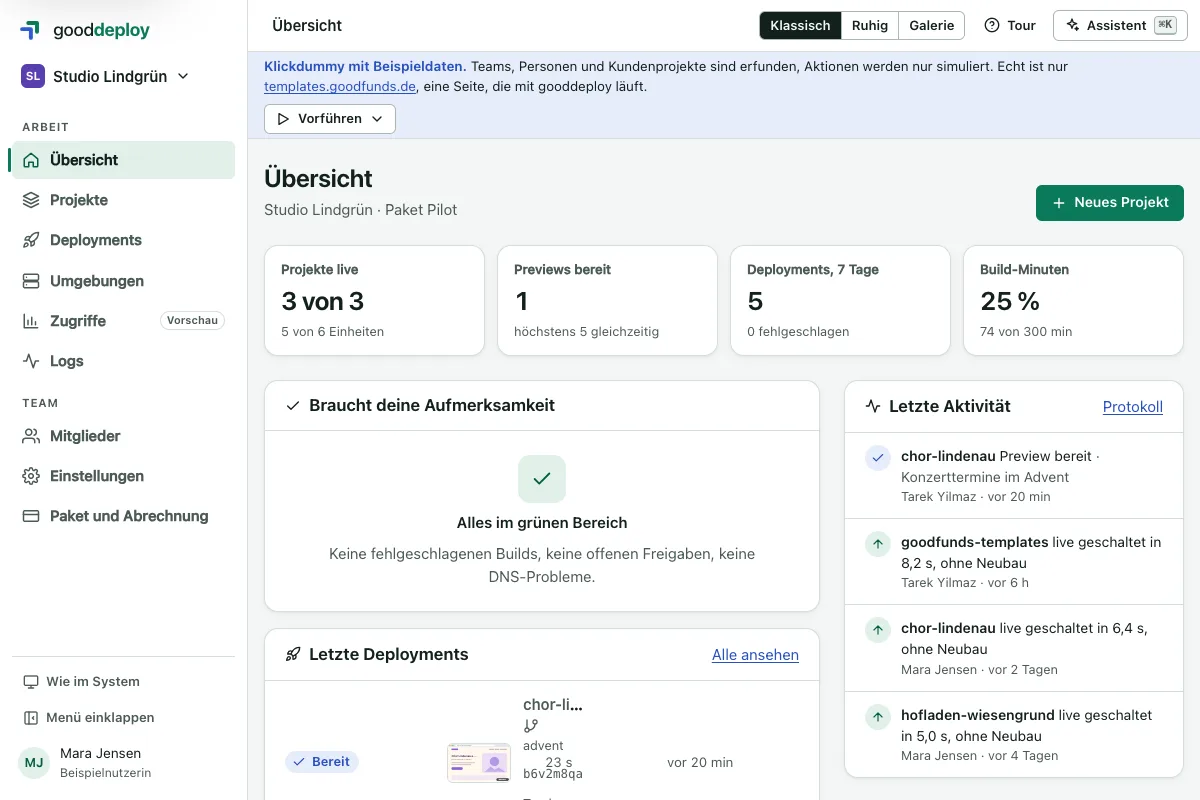Create a project with Neues Projekt
This screenshot has height=800, width=1200.
click(1110, 202)
